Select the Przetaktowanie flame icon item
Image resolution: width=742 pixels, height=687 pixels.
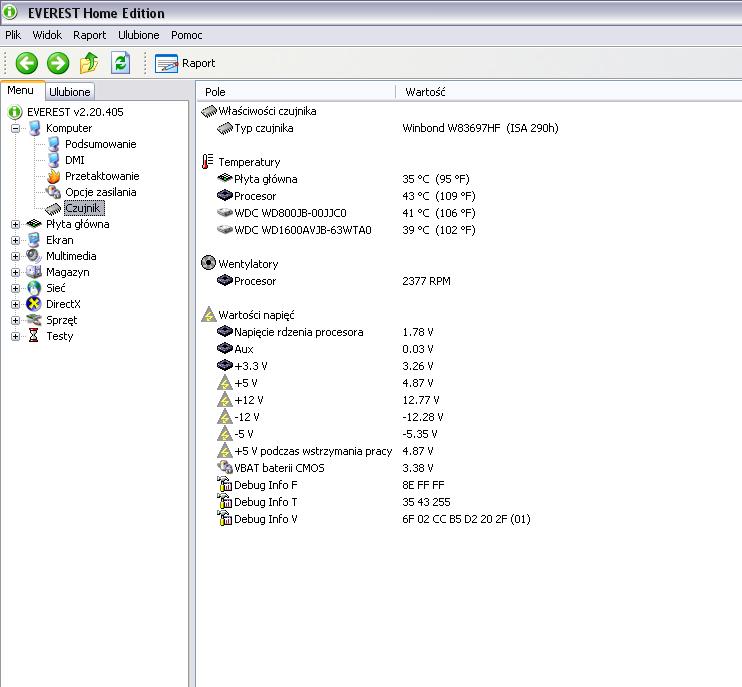[54, 176]
